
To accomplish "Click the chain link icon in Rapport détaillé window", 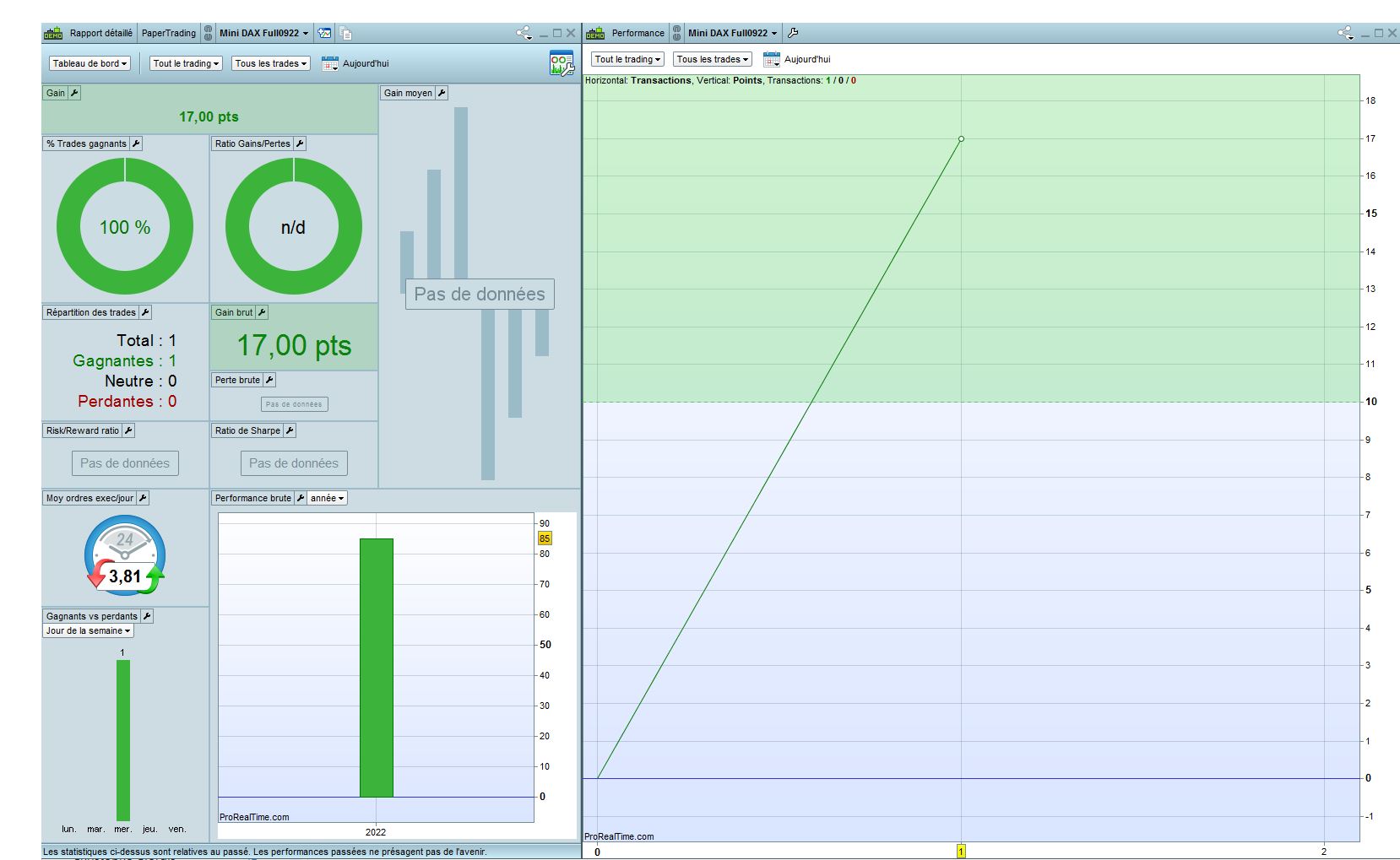I will click(209, 33).
